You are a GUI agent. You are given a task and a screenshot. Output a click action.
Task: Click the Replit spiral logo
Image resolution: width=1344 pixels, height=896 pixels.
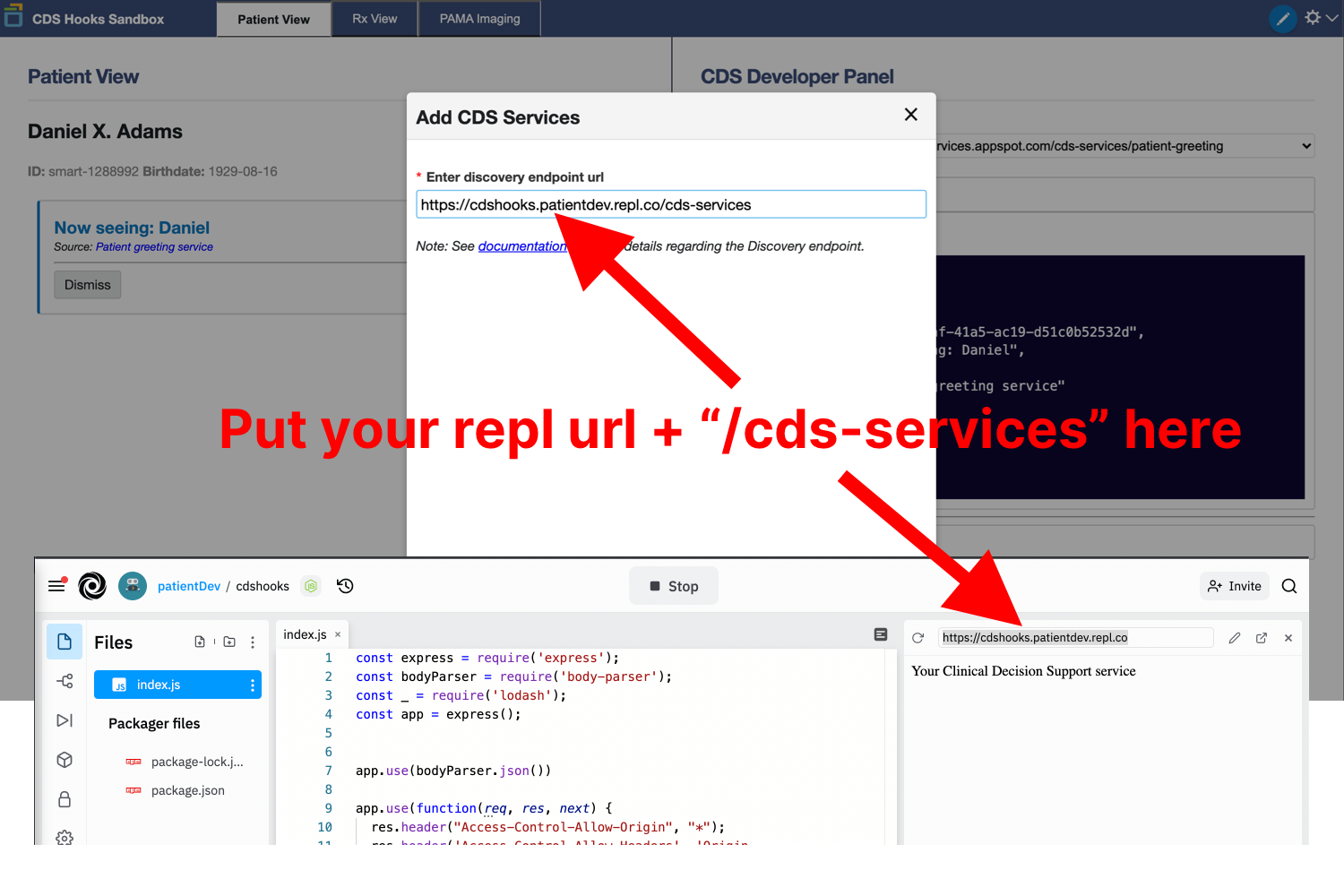[x=92, y=586]
